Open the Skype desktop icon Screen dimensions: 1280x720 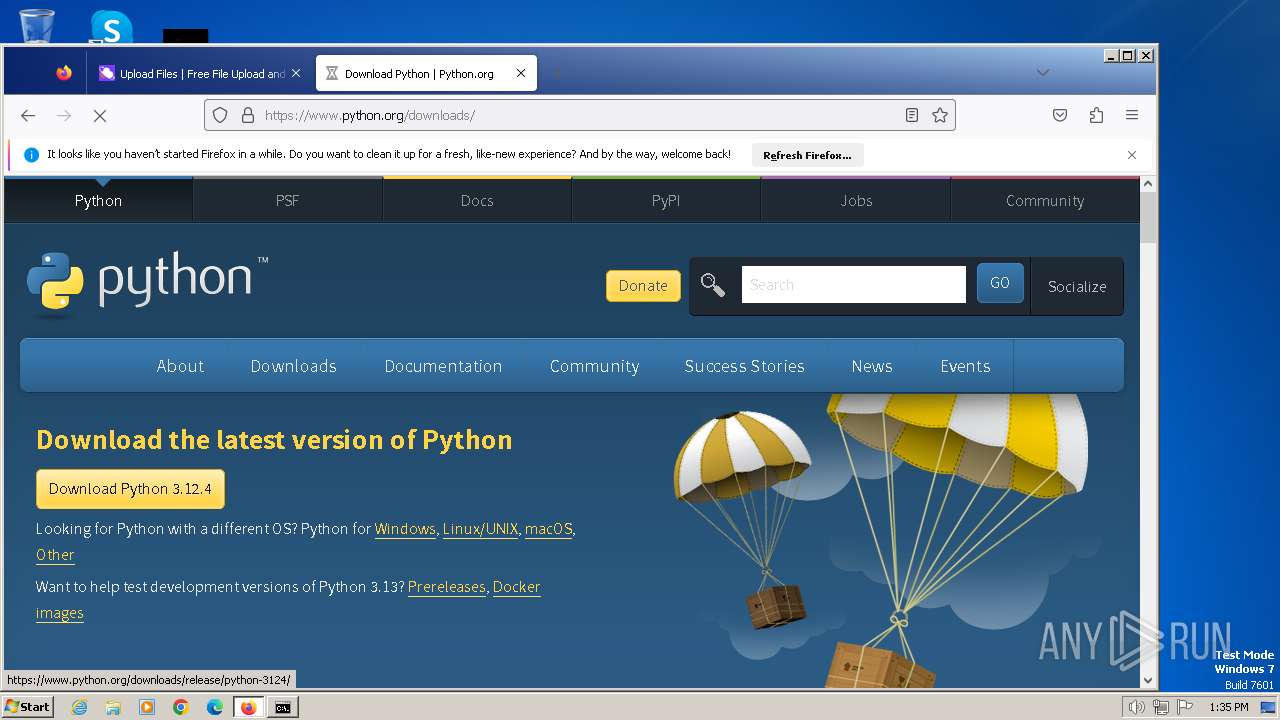111,26
